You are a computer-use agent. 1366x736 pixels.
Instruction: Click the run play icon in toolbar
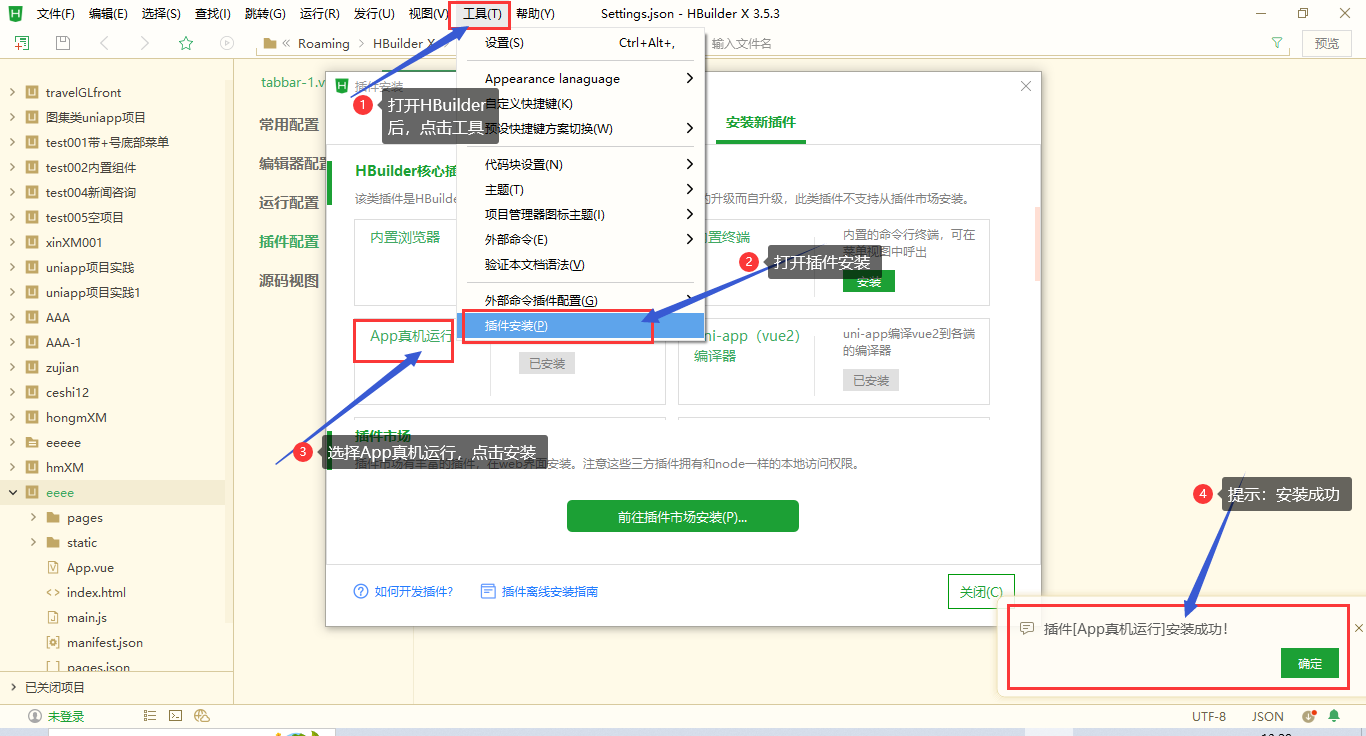[227, 43]
